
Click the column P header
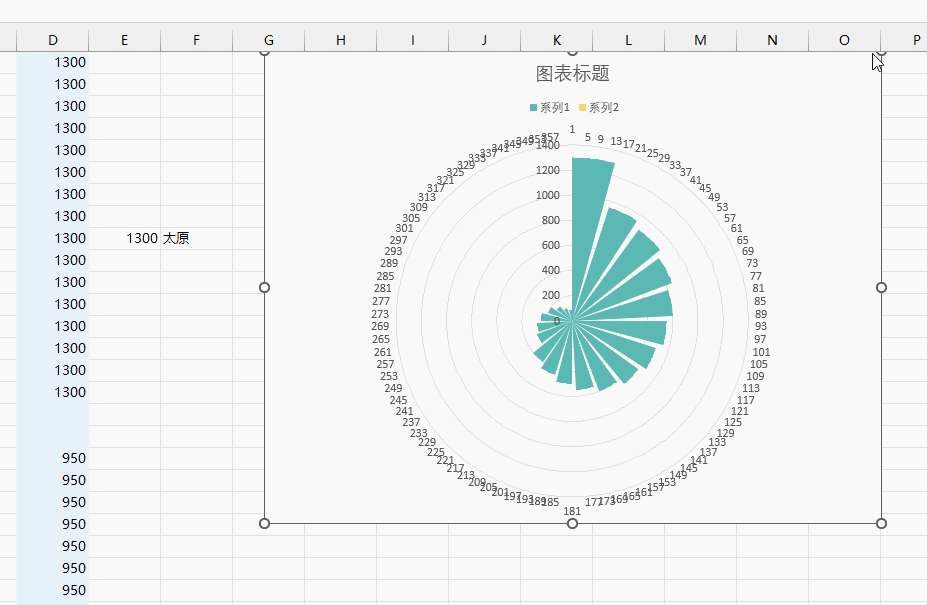[916, 40]
